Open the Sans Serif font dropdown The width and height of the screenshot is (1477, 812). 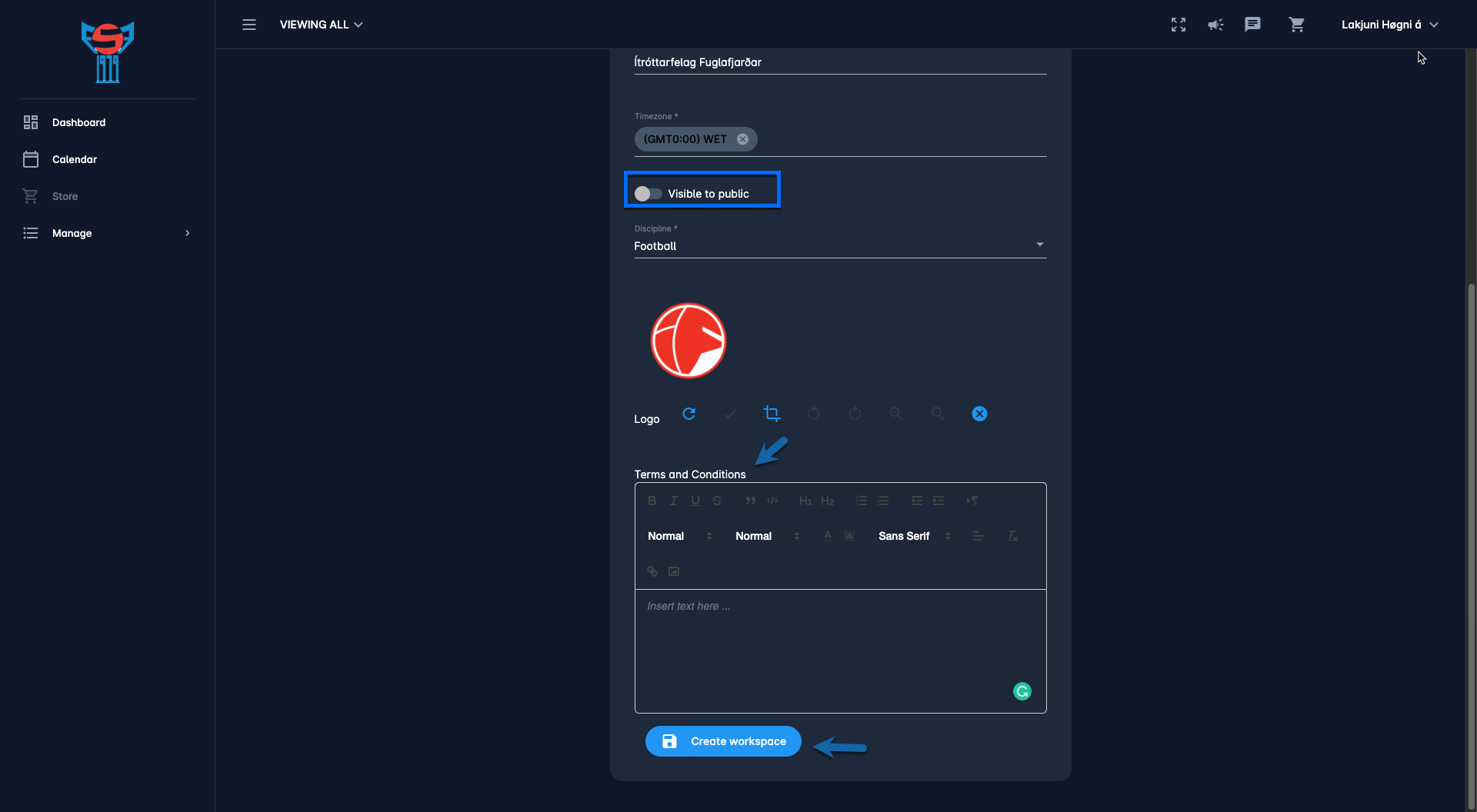(914, 536)
